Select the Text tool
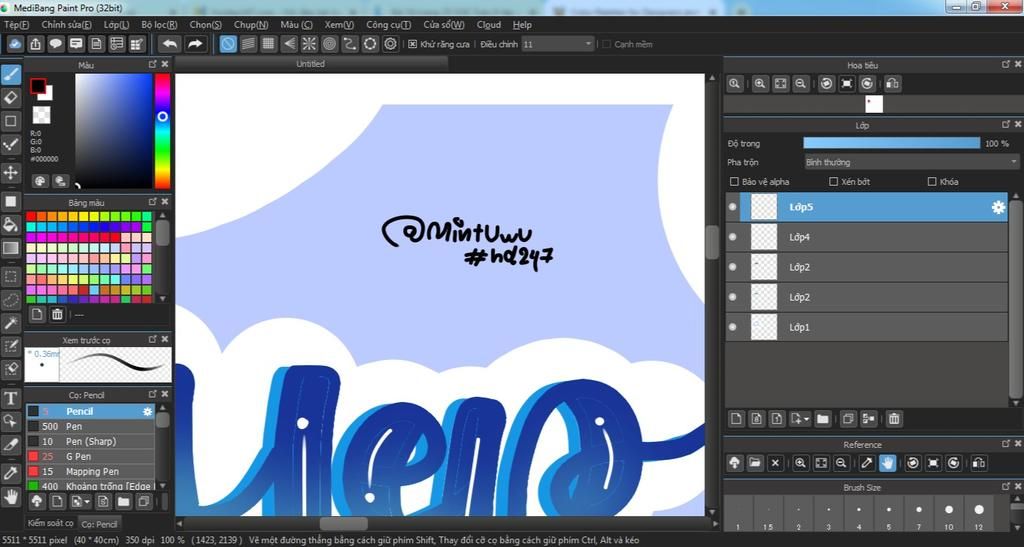 pos(11,398)
